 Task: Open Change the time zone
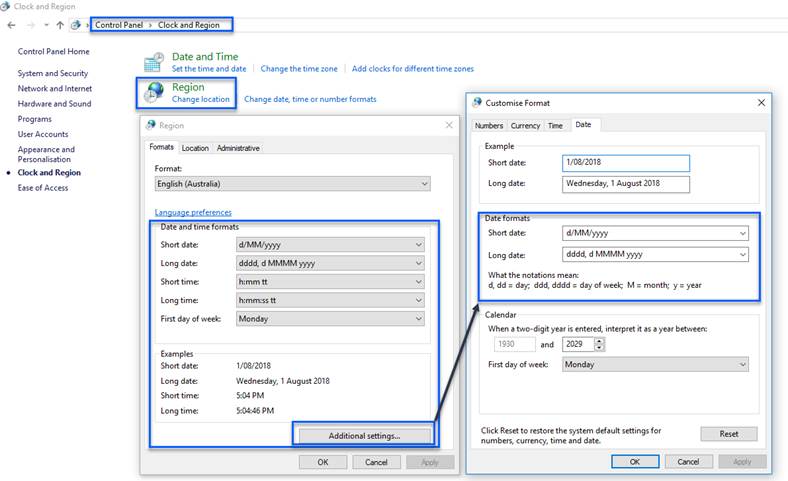pyautogui.click(x=299, y=69)
